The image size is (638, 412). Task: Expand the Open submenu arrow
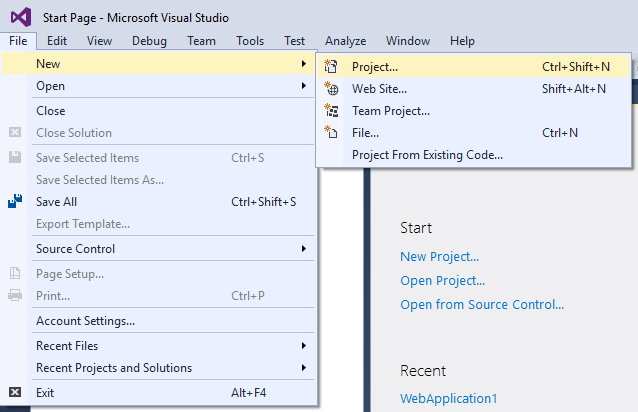(304, 86)
